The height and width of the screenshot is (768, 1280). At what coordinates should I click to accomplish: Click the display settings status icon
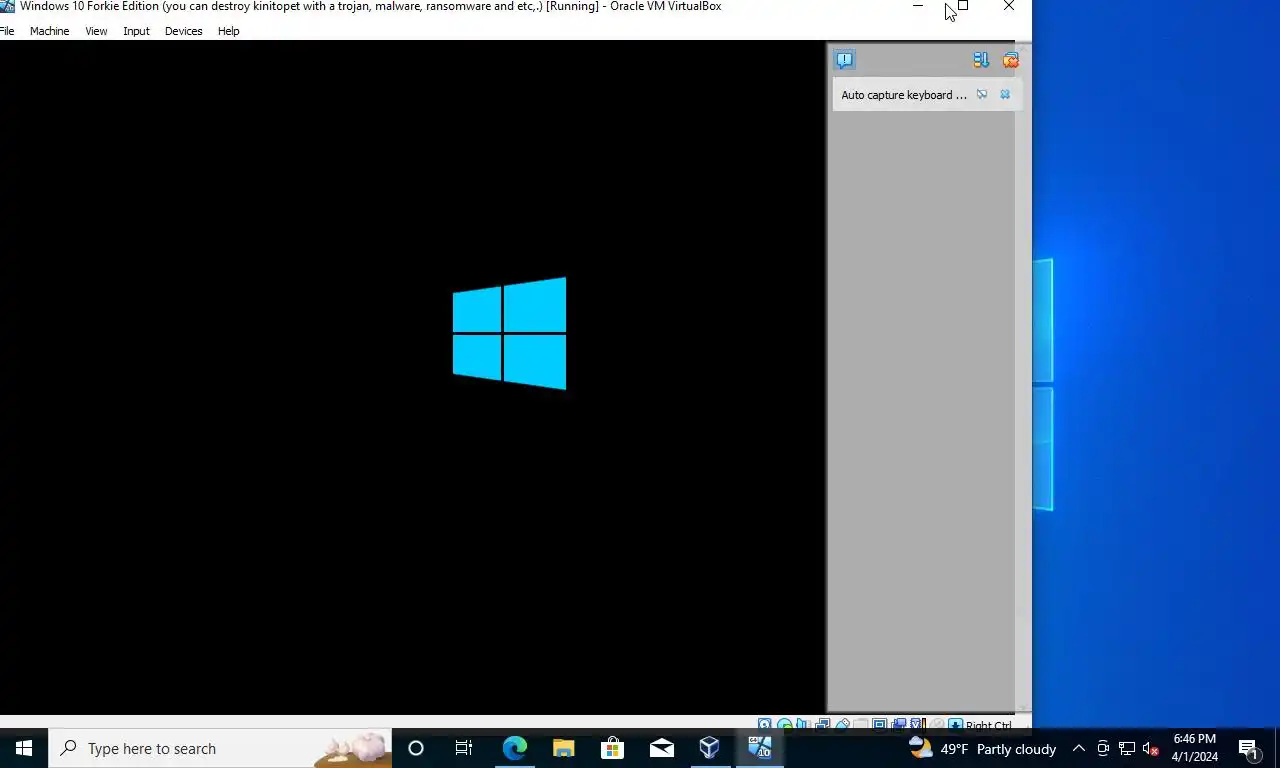[x=879, y=725]
